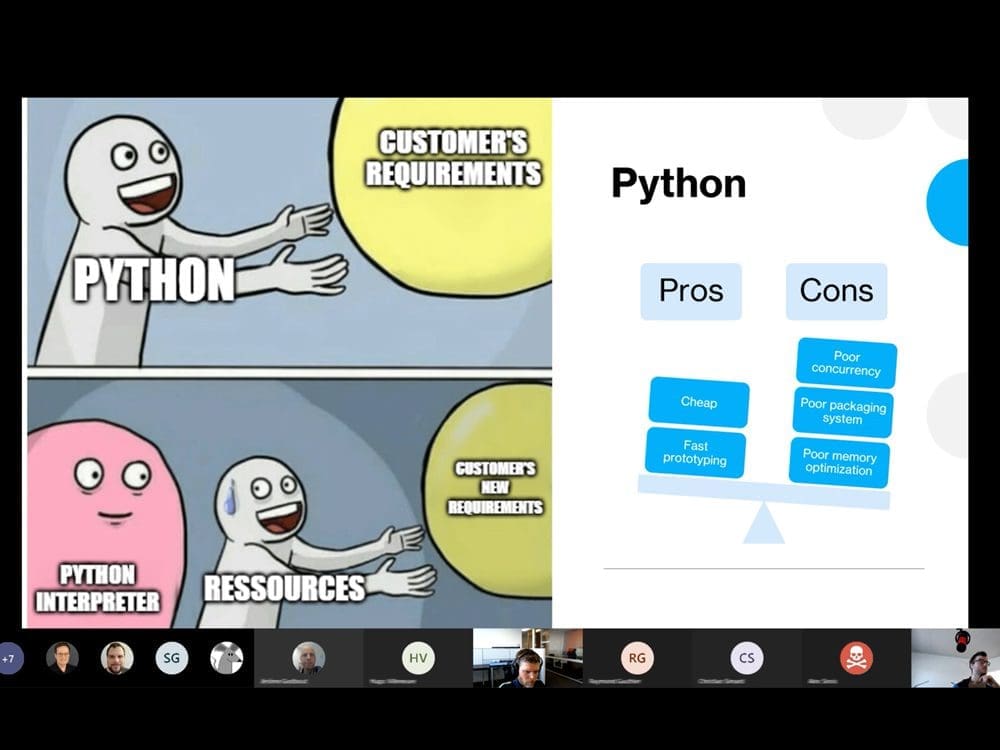Click the Cons box on the slide
This screenshot has height=750, width=1000.
pos(836,291)
